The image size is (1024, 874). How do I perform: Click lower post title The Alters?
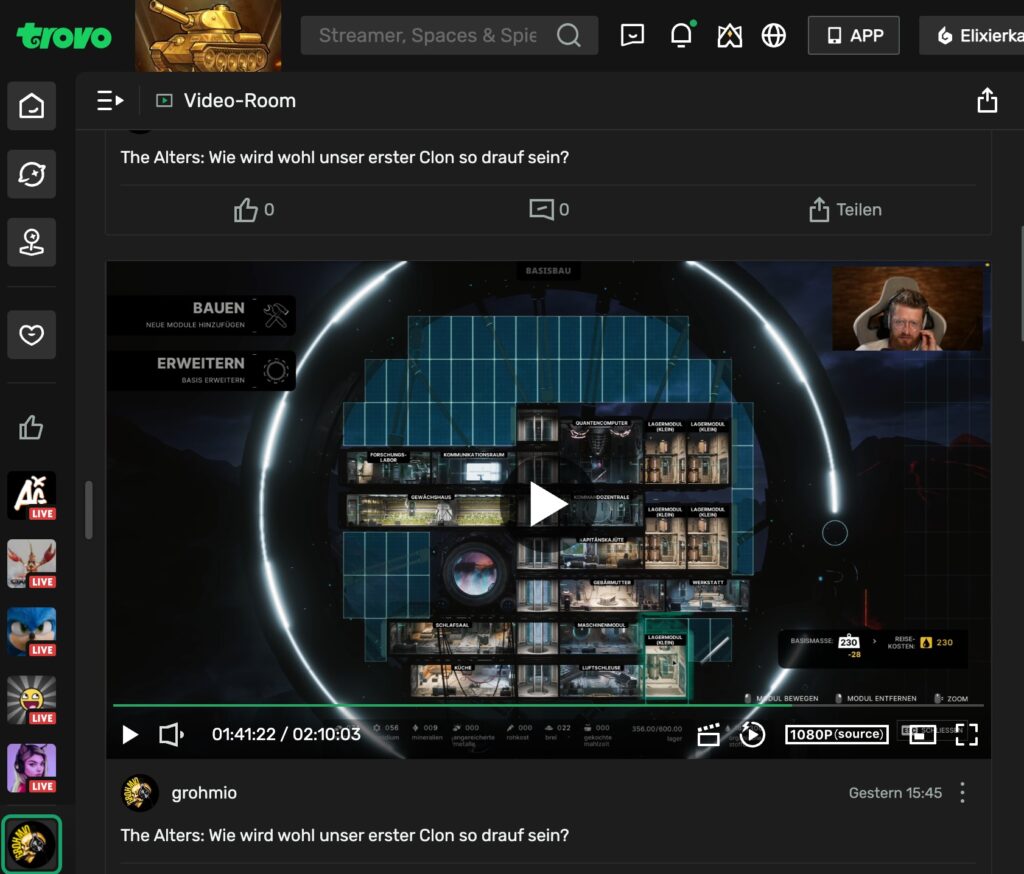[345, 835]
